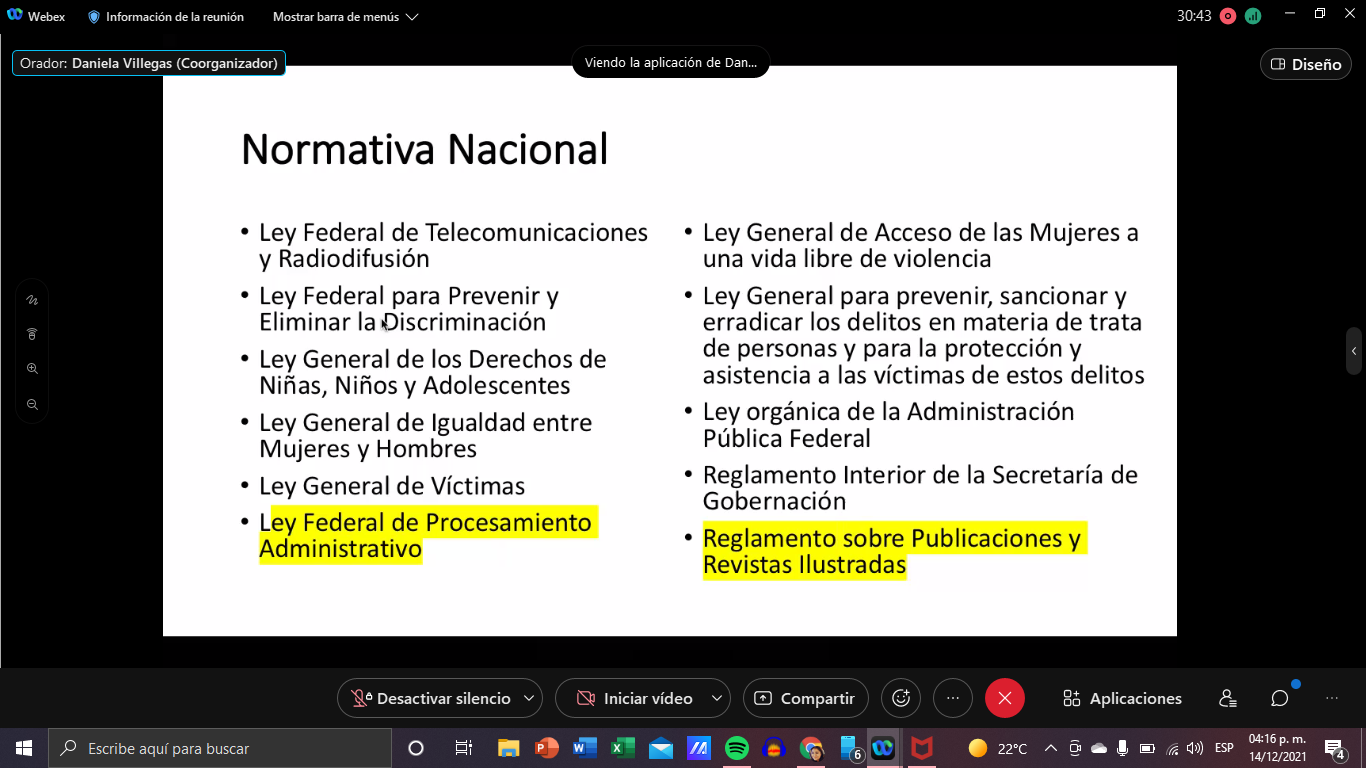Click the taskbar search box
Viewport: 1366px width, 768px height.
tap(220, 748)
